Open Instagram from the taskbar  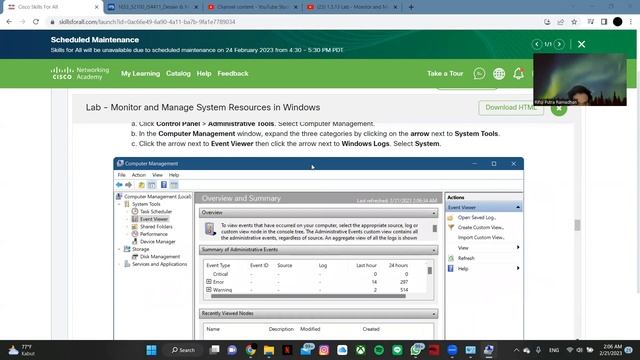[324, 350]
